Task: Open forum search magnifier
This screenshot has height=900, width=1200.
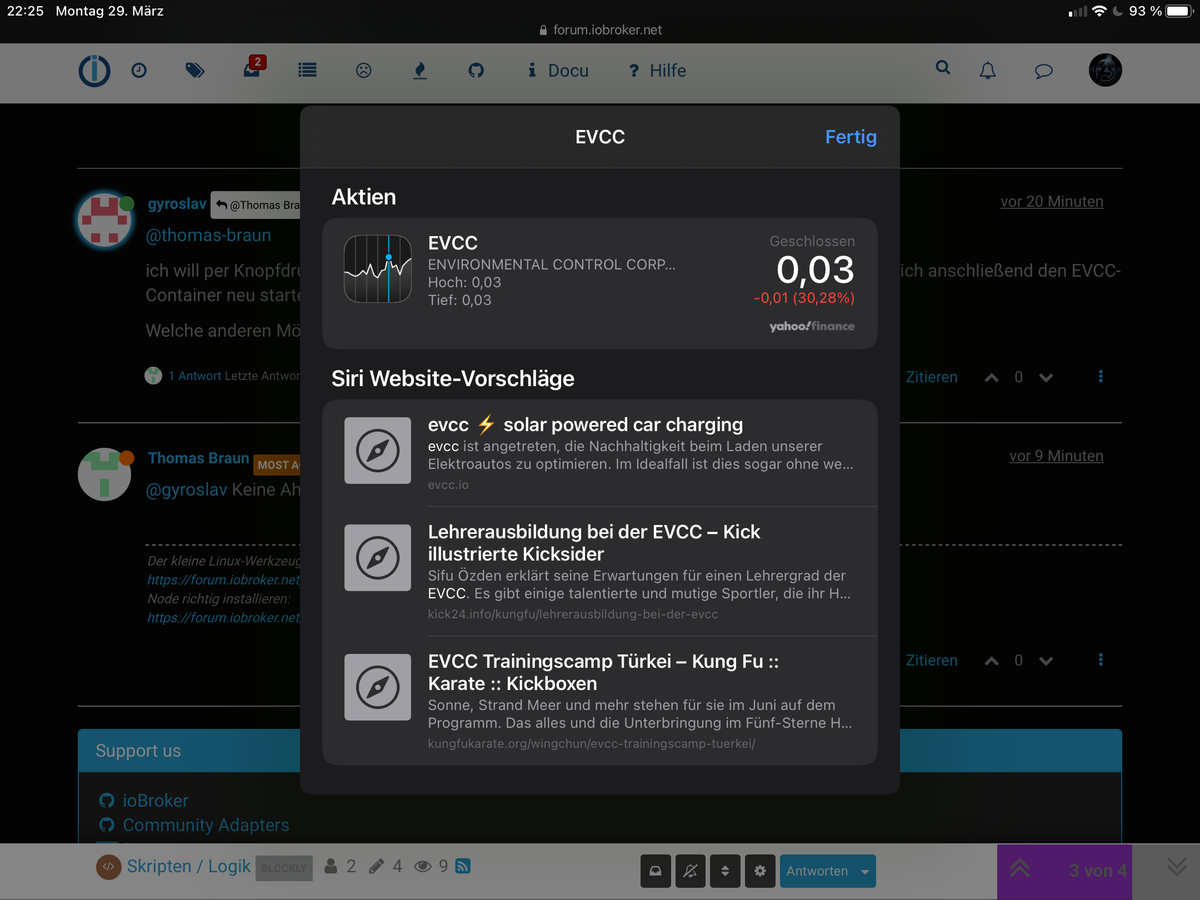Action: tap(943, 69)
